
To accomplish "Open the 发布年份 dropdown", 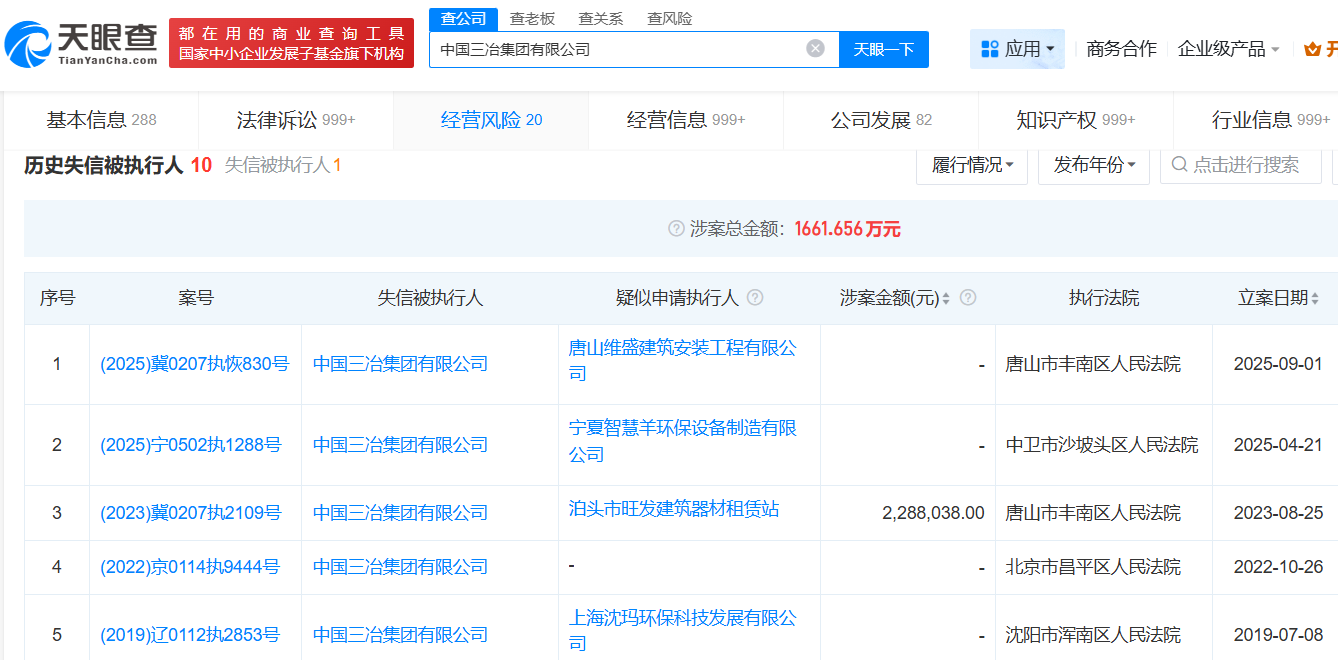I will click(1093, 165).
